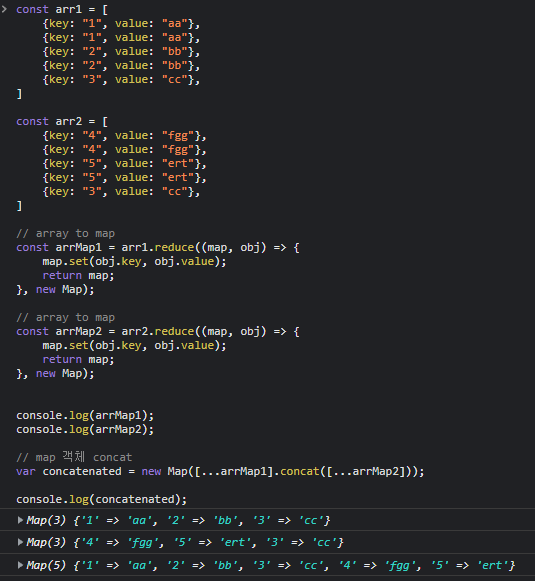The width and height of the screenshot is (535, 581).
Task: Click the 'console.log(arrMap1);' line
Action: coord(85,415)
